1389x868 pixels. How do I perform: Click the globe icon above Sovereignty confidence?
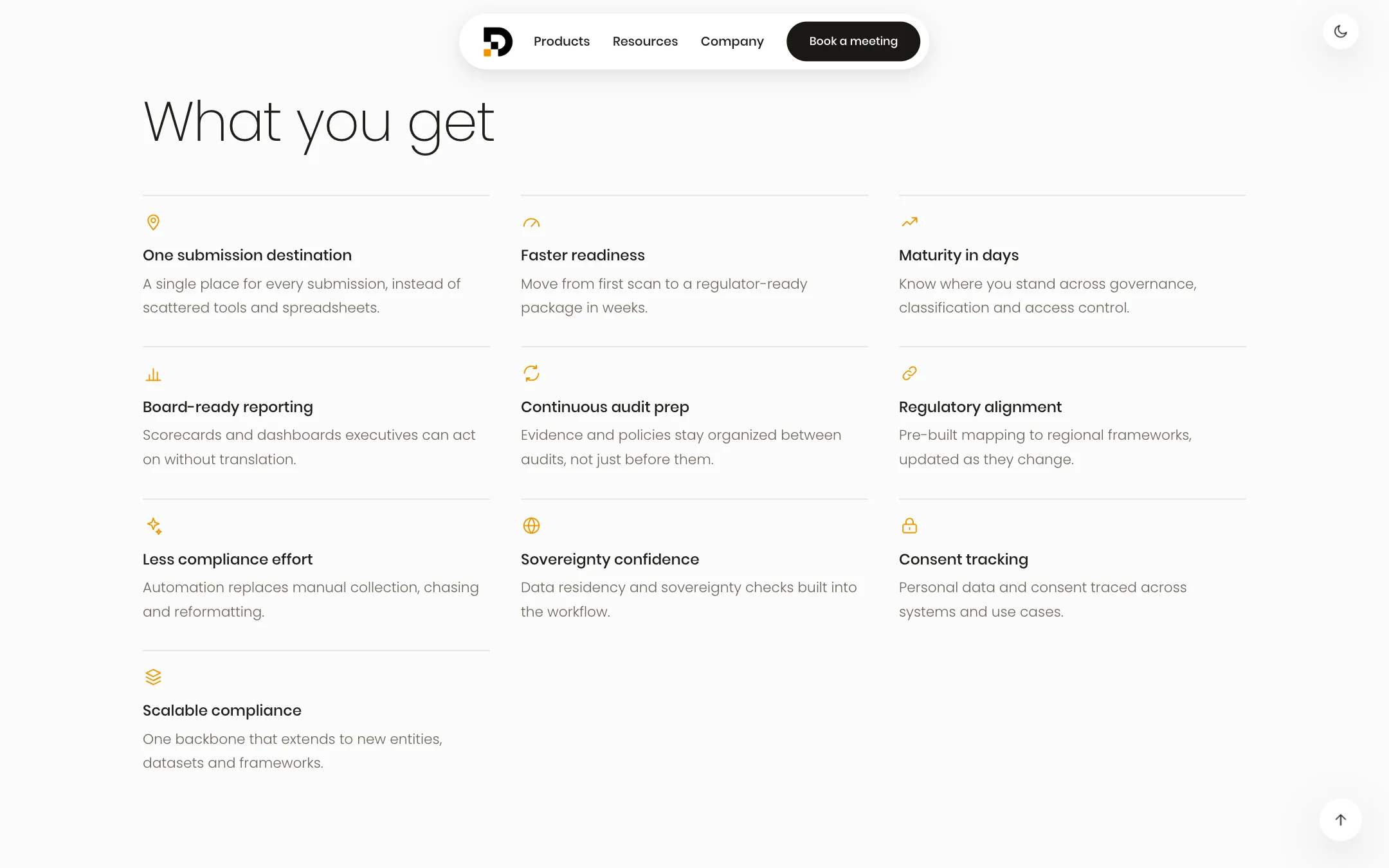click(531, 526)
